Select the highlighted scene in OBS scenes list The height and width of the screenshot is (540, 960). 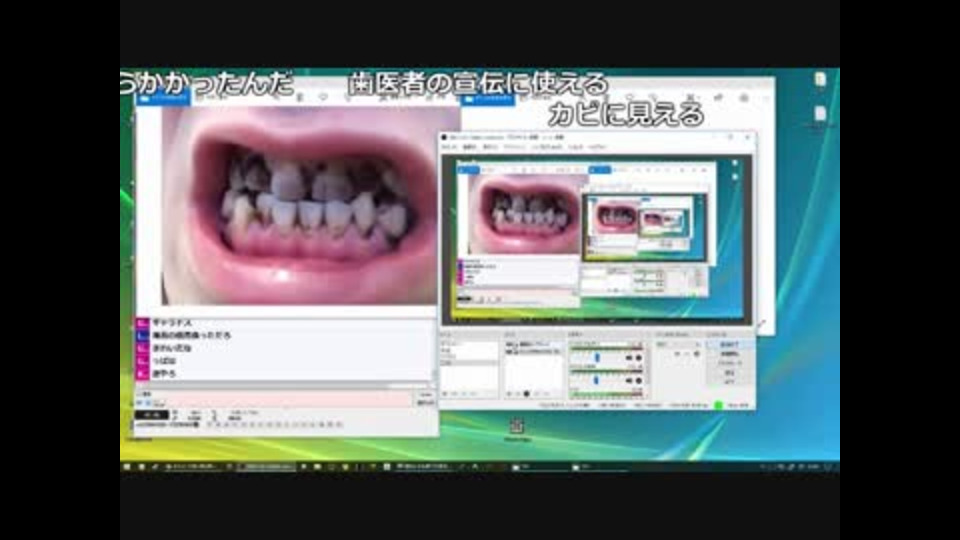pyautogui.click(x=469, y=362)
